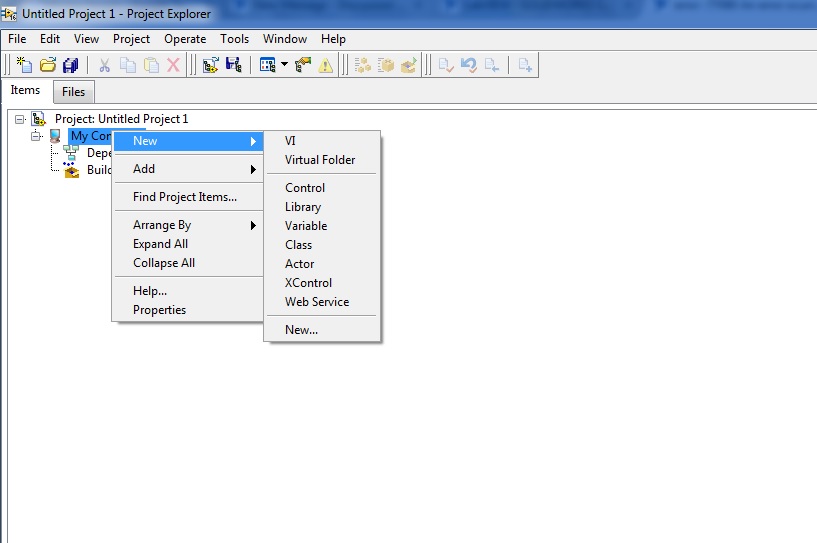Collapse the Project: Untitled Project 1 node
Viewport: 817px width, 543px height.
(x=20, y=119)
